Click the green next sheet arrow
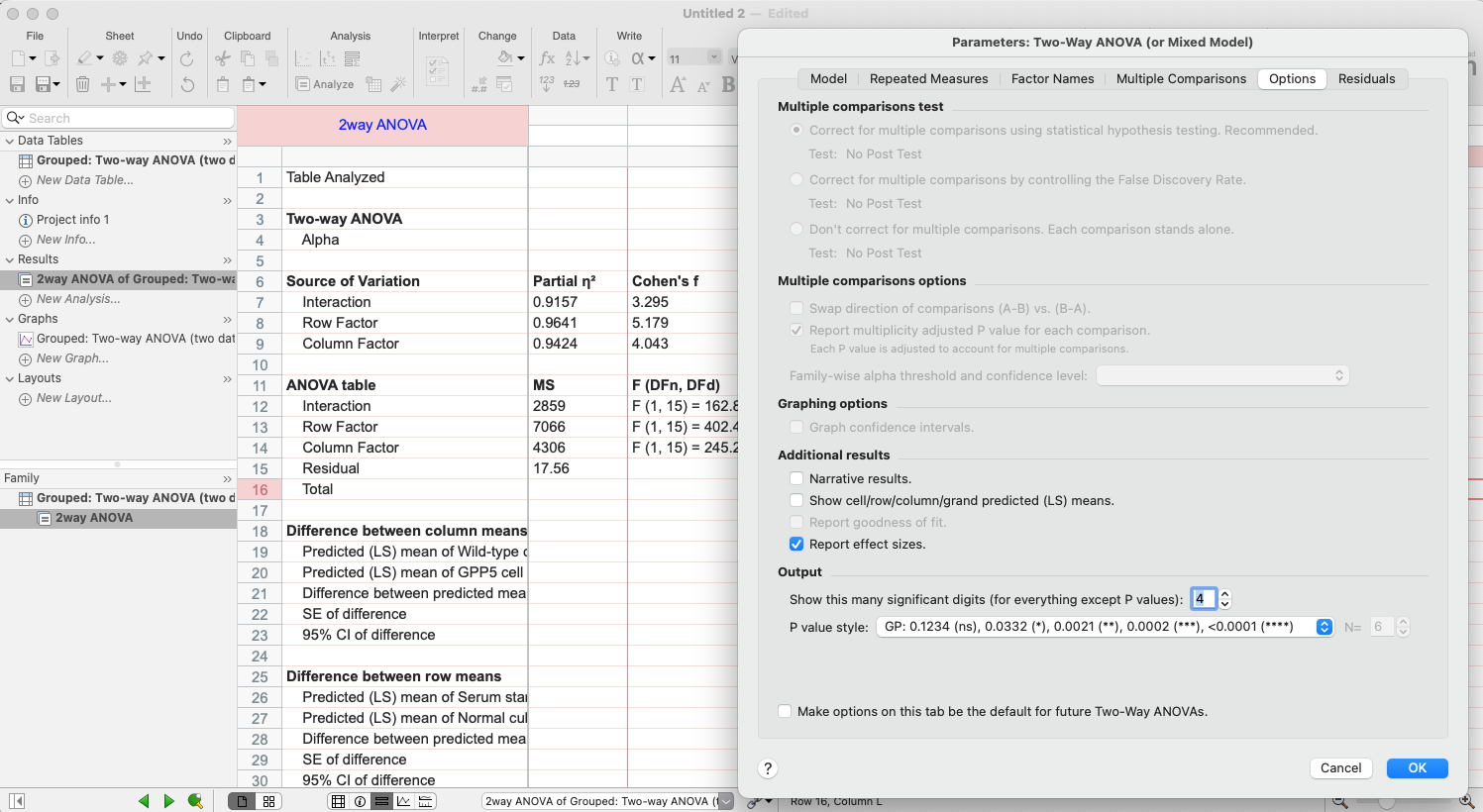1483x812 pixels. pos(169,801)
